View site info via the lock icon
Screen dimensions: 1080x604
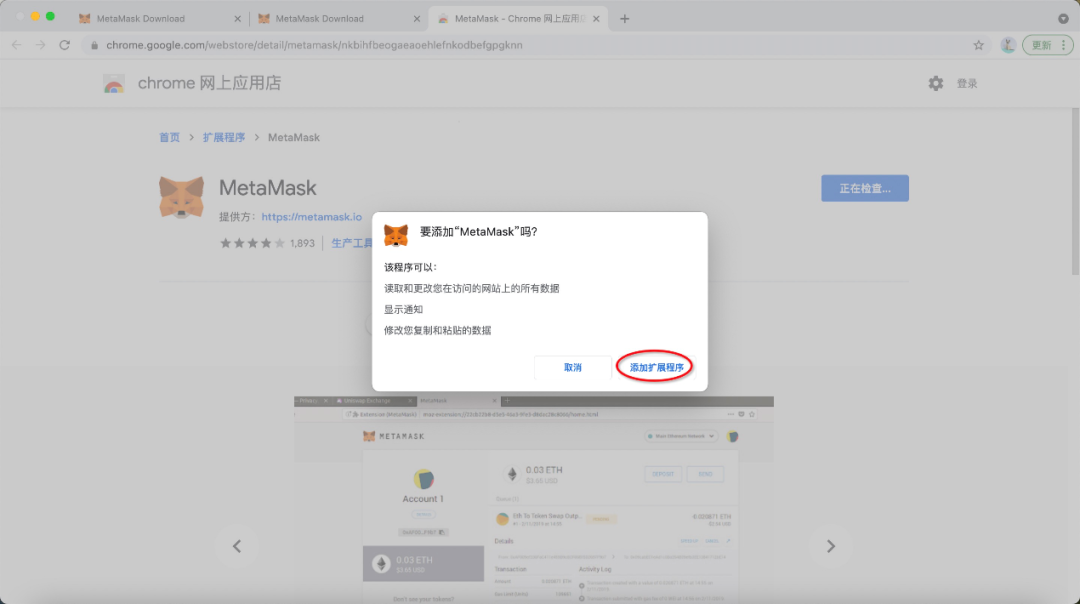[94, 45]
